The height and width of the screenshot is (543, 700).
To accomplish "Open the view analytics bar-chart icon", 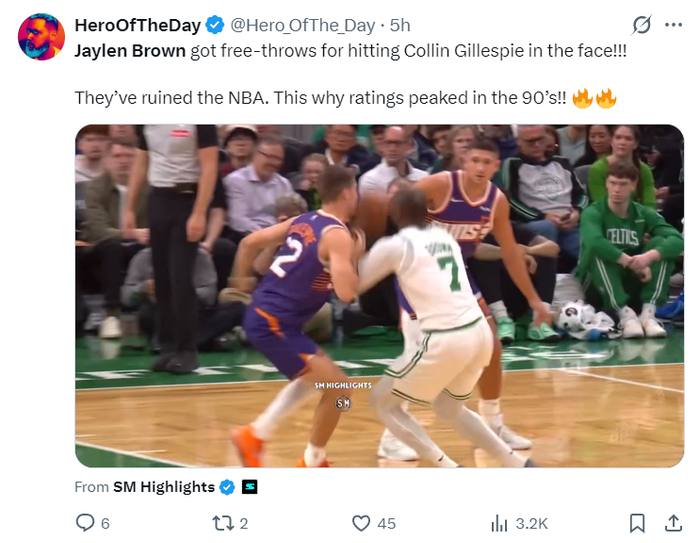I will pyautogui.click(x=499, y=522).
